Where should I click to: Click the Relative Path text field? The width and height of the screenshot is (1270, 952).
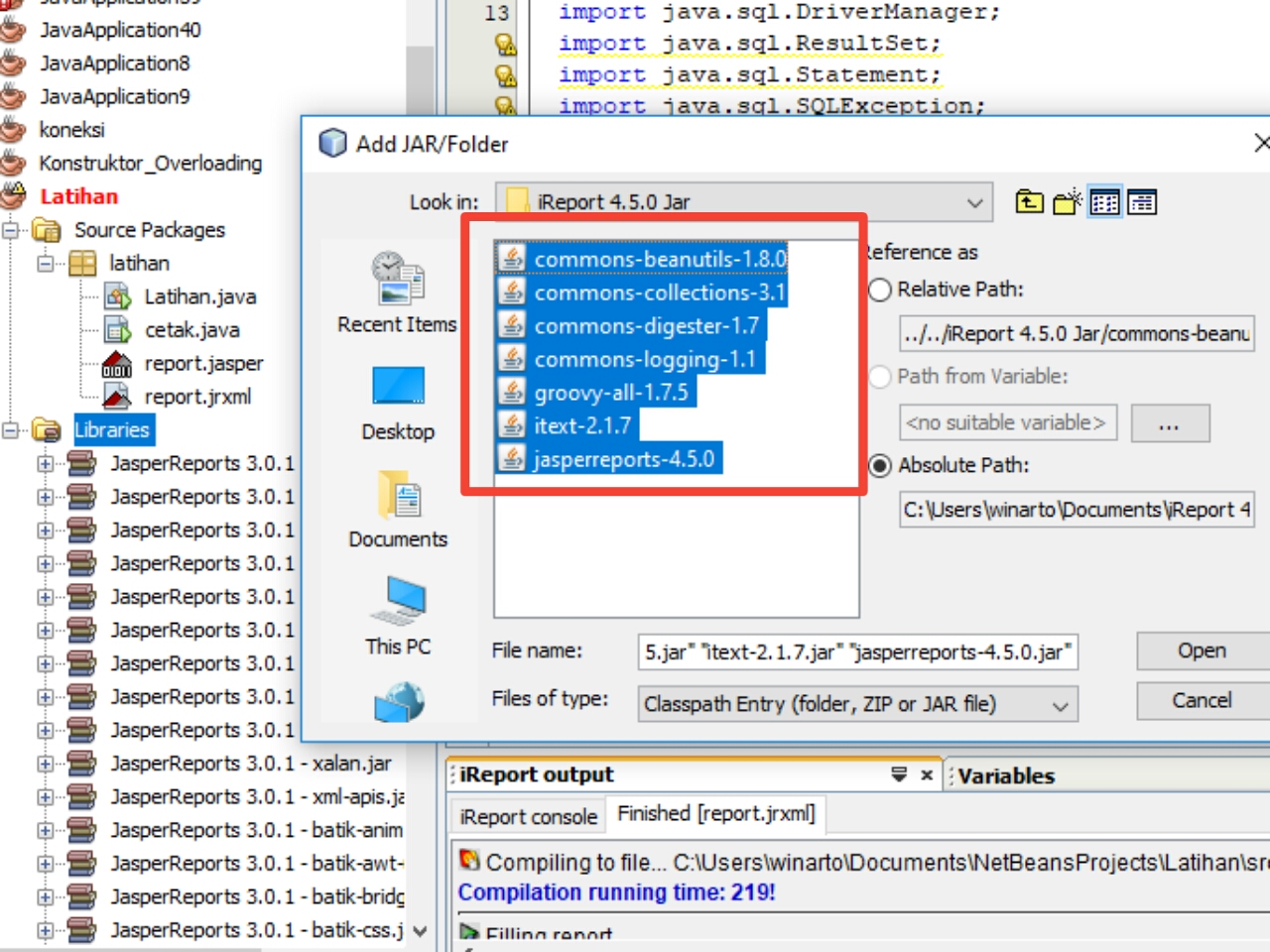pos(1077,334)
